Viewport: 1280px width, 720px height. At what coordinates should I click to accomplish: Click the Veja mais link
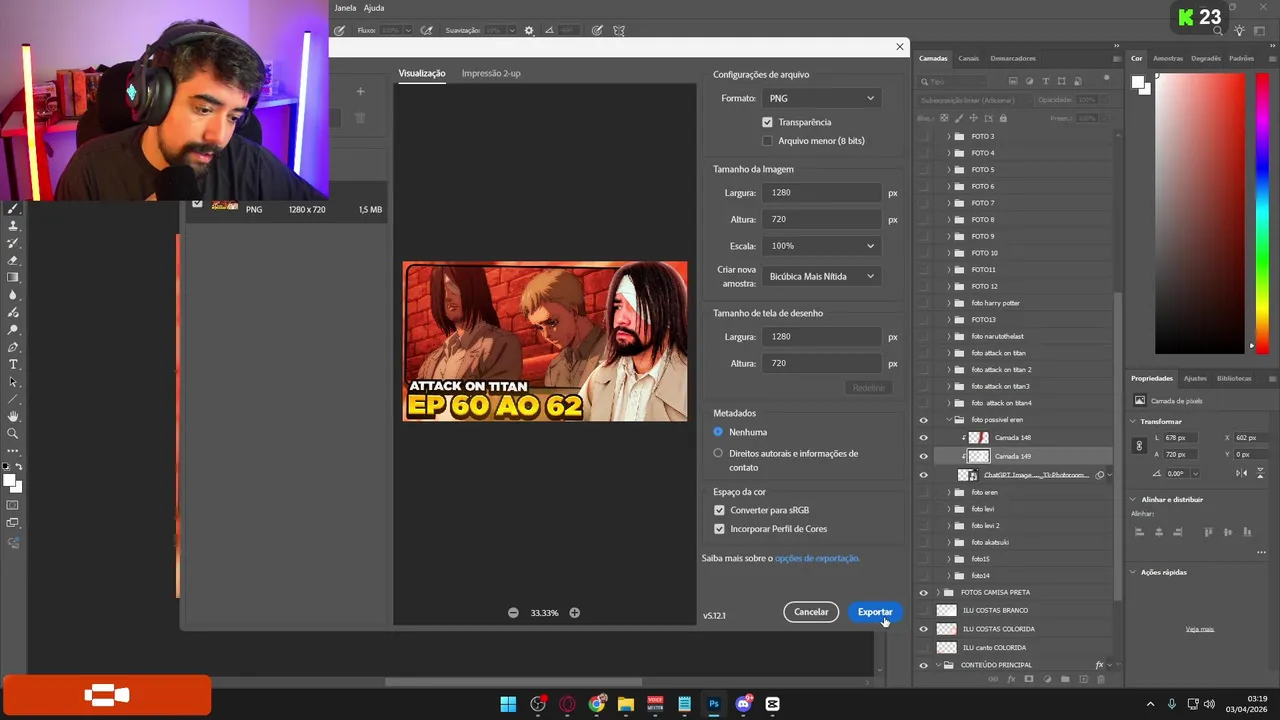(x=1200, y=629)
